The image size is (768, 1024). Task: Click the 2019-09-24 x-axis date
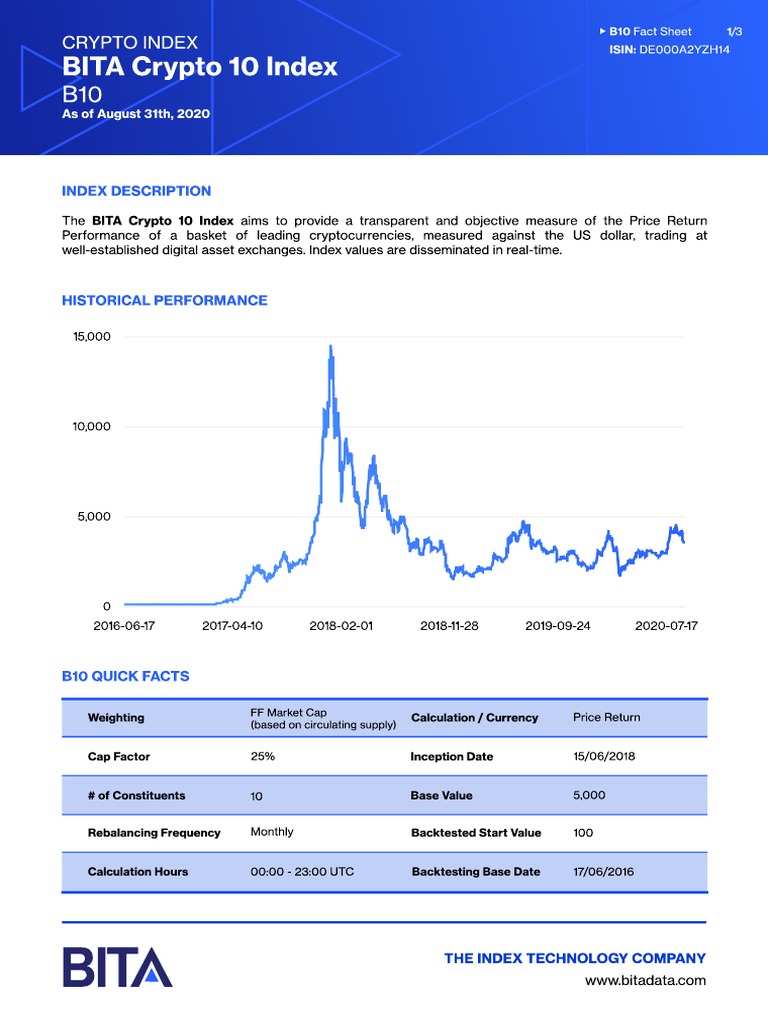[x=558, y=626]
